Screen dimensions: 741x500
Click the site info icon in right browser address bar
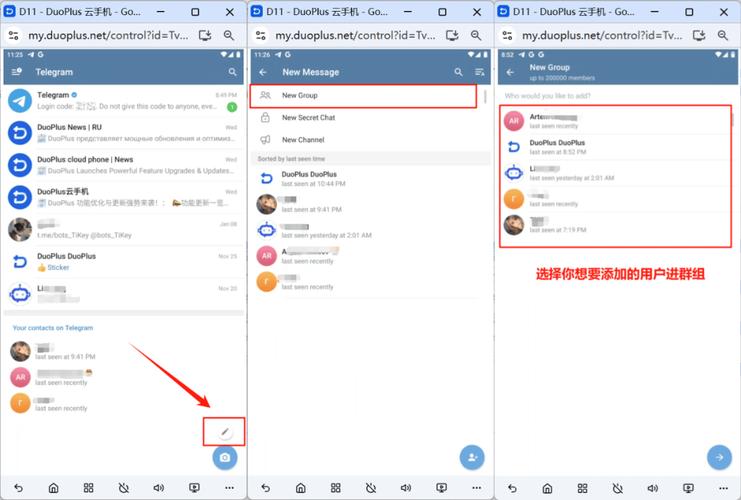[x=507, y=35]
